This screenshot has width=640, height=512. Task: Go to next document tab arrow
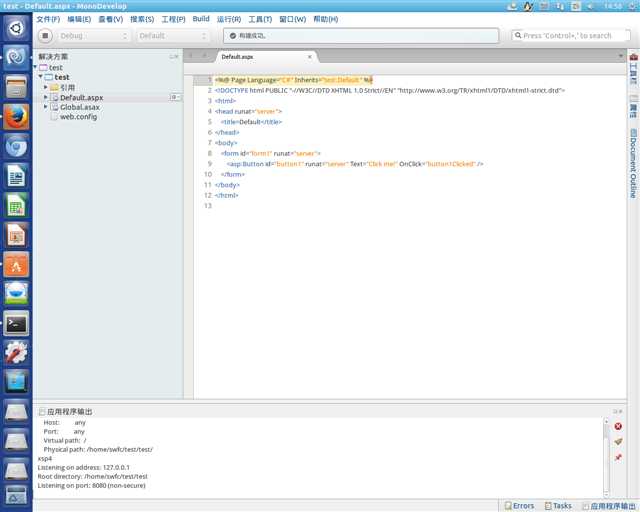(x=205, y=56)
